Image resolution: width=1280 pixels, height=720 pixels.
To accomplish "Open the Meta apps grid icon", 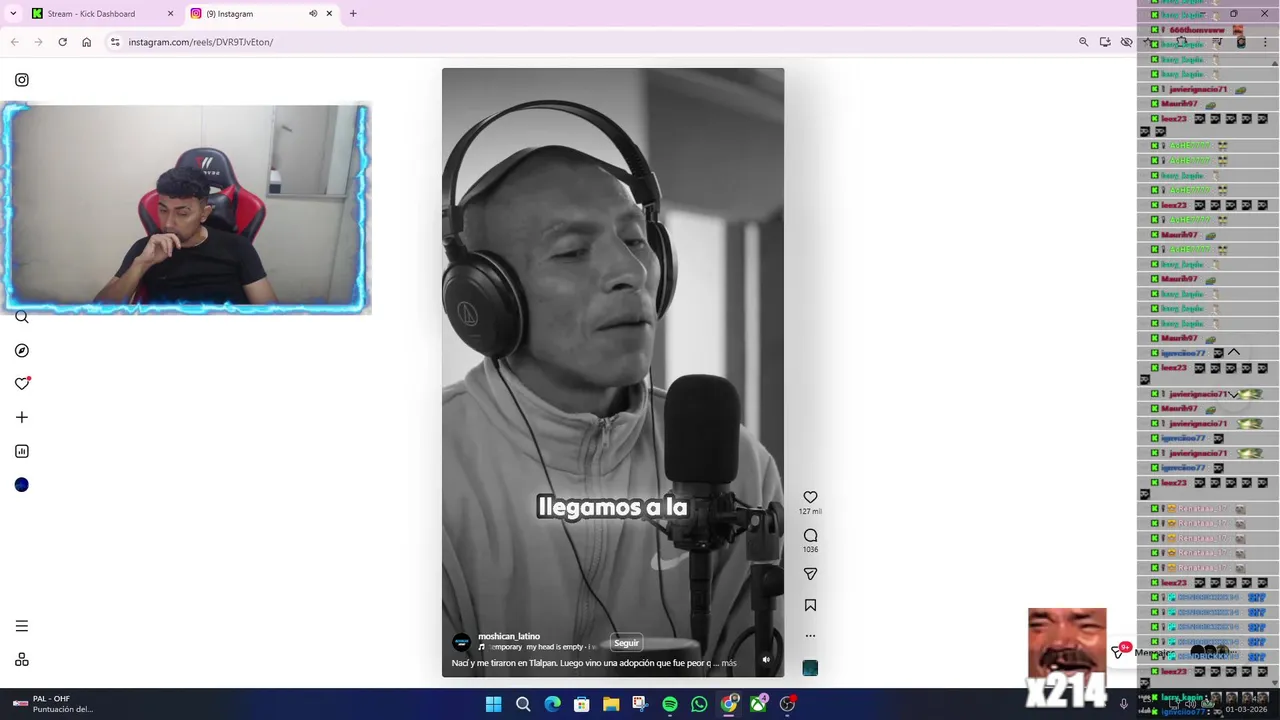I will pos(22,660).
